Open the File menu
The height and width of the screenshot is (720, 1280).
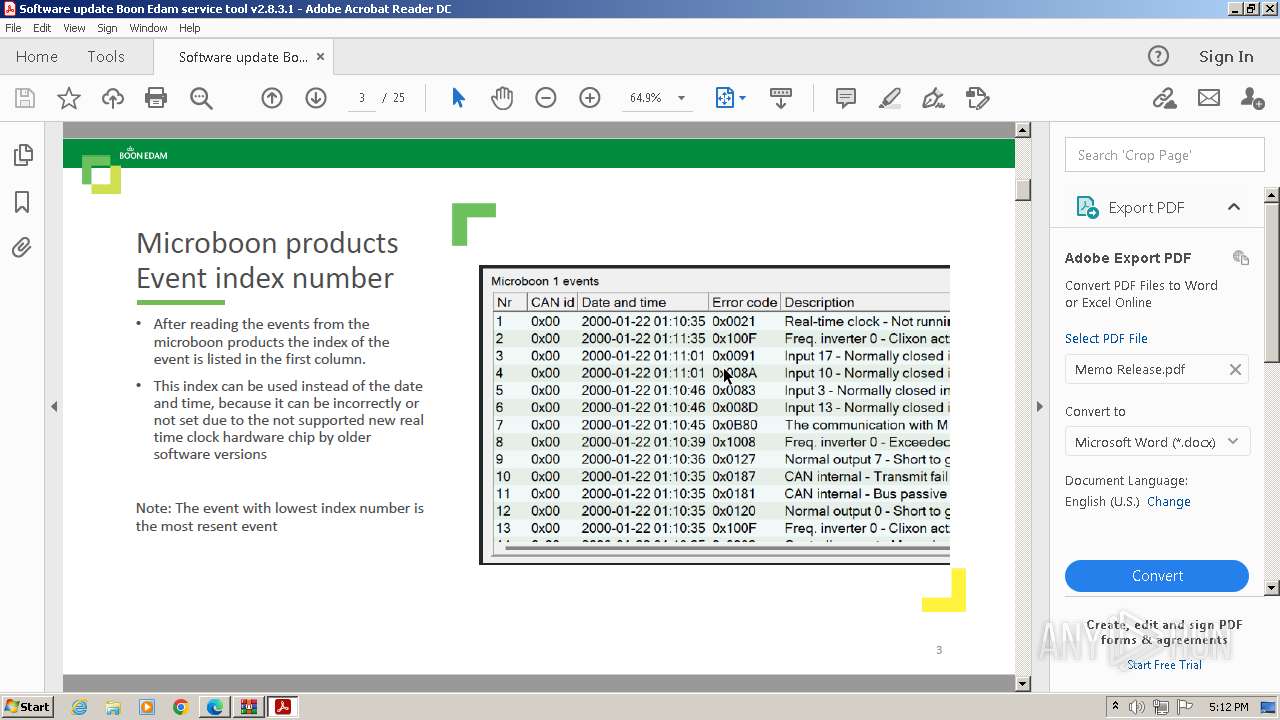coord(13,28)
